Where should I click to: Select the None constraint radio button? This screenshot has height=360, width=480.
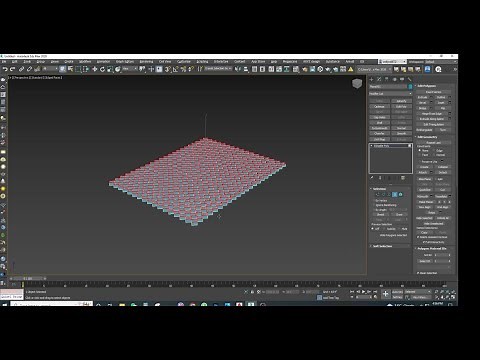coord(420,151)
